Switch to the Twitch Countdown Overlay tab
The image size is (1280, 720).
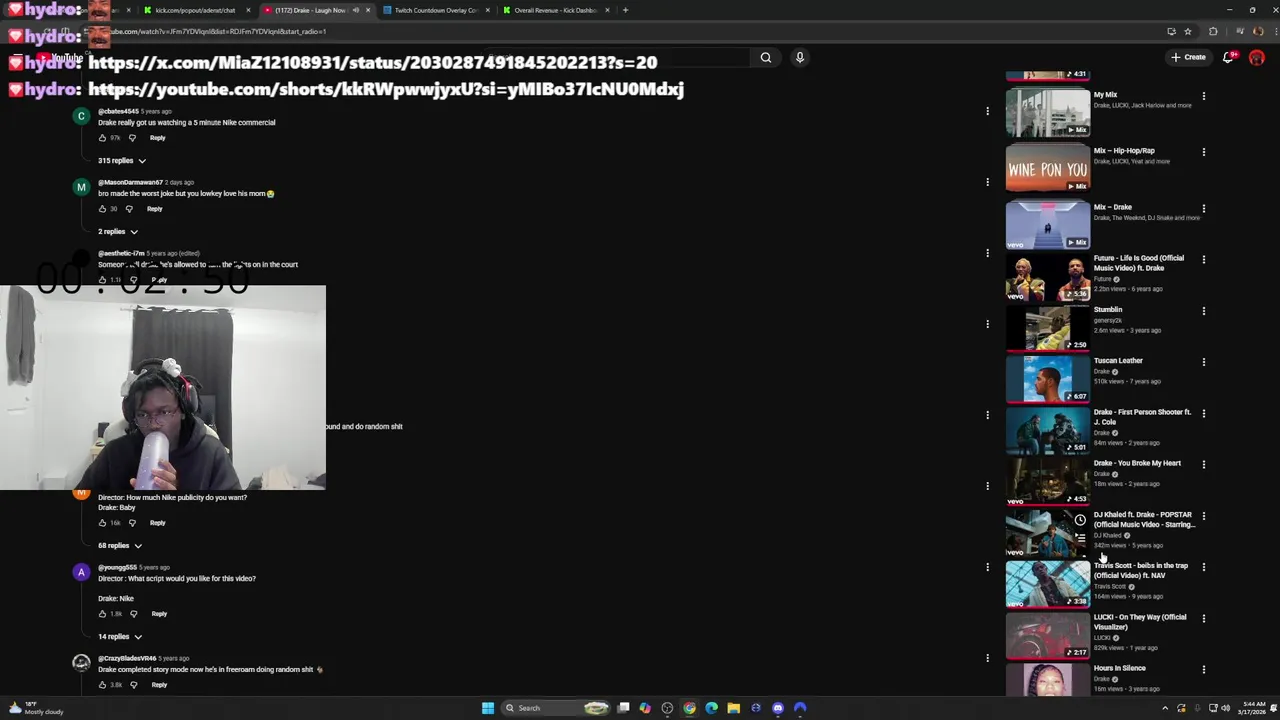point(435,10)
